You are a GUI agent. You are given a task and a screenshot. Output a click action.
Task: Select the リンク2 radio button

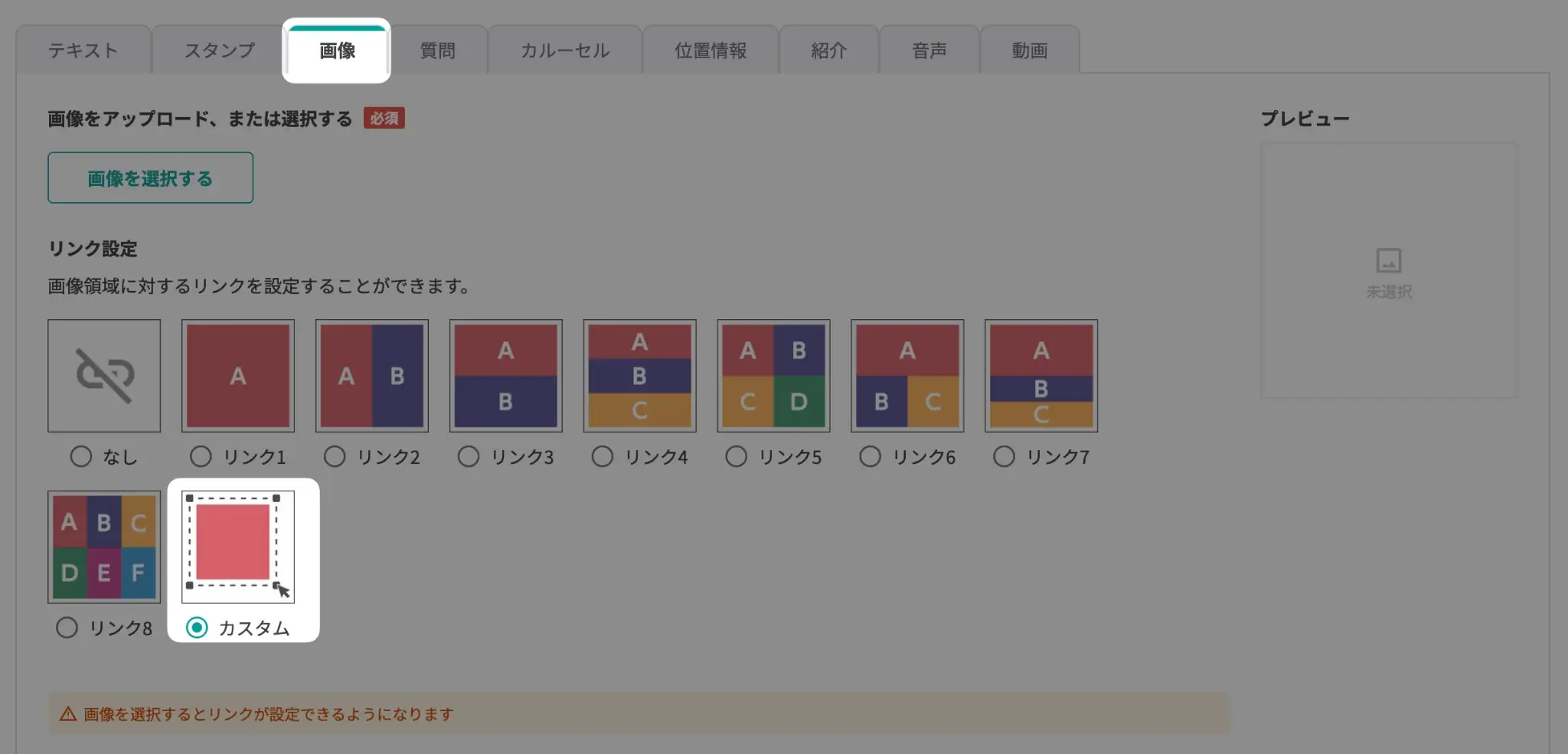pyautogui.click(x=335, y=457)
